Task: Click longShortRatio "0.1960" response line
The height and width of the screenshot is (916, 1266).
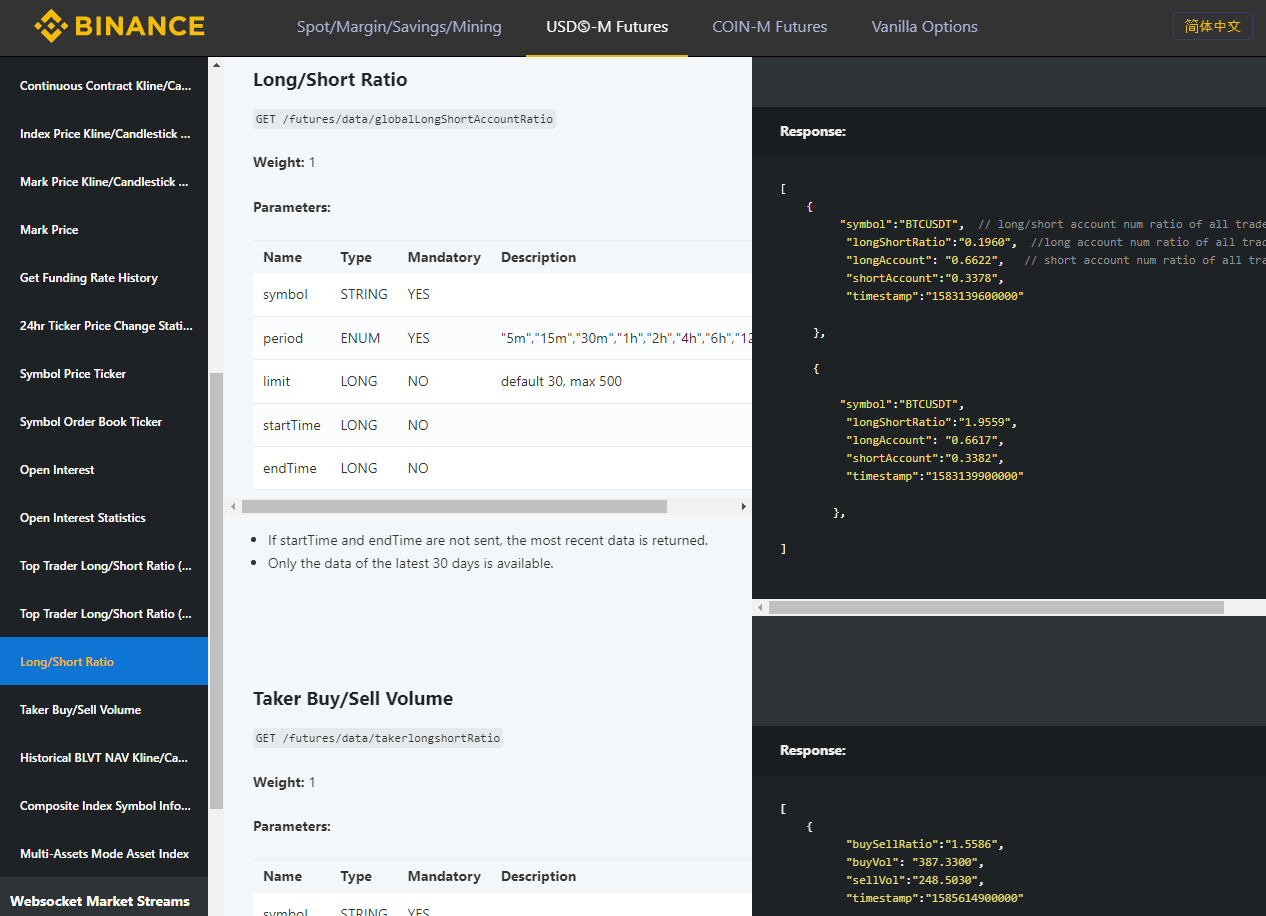Action: (931, 242)
